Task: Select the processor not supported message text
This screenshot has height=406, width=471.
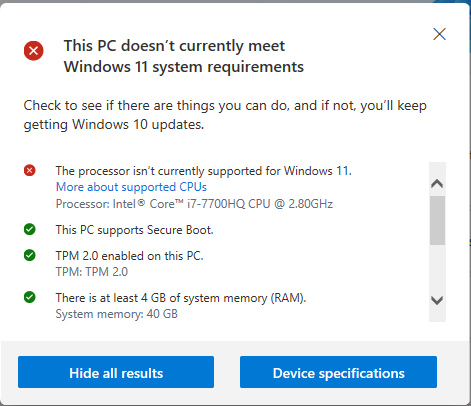Action: [x=204, y=171]
